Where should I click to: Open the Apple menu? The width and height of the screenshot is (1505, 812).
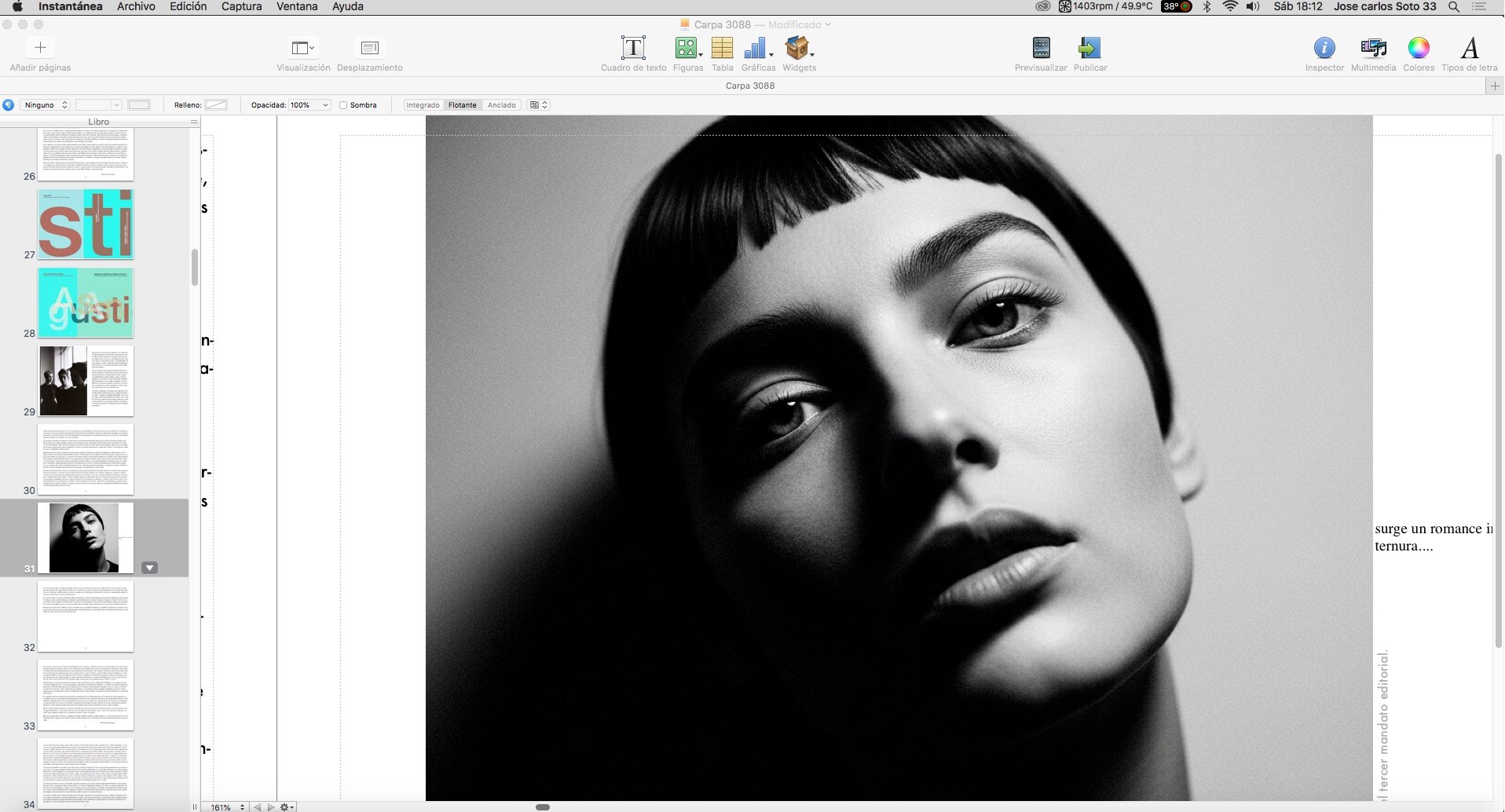click(17, 6)
